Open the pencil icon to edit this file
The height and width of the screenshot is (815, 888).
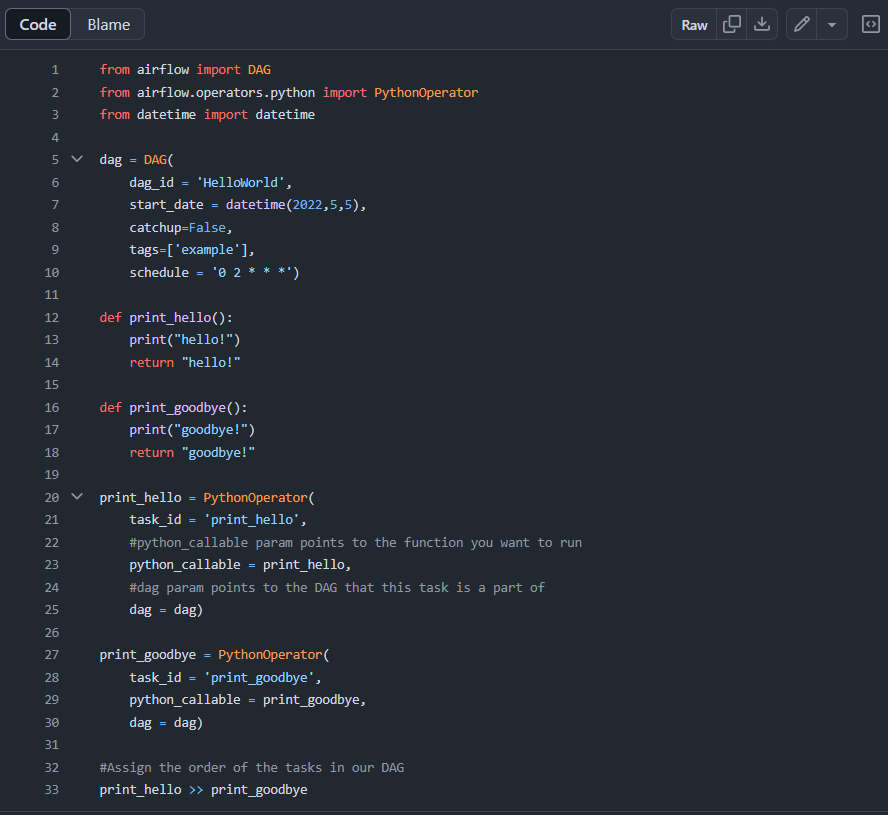tap(800, 24)
